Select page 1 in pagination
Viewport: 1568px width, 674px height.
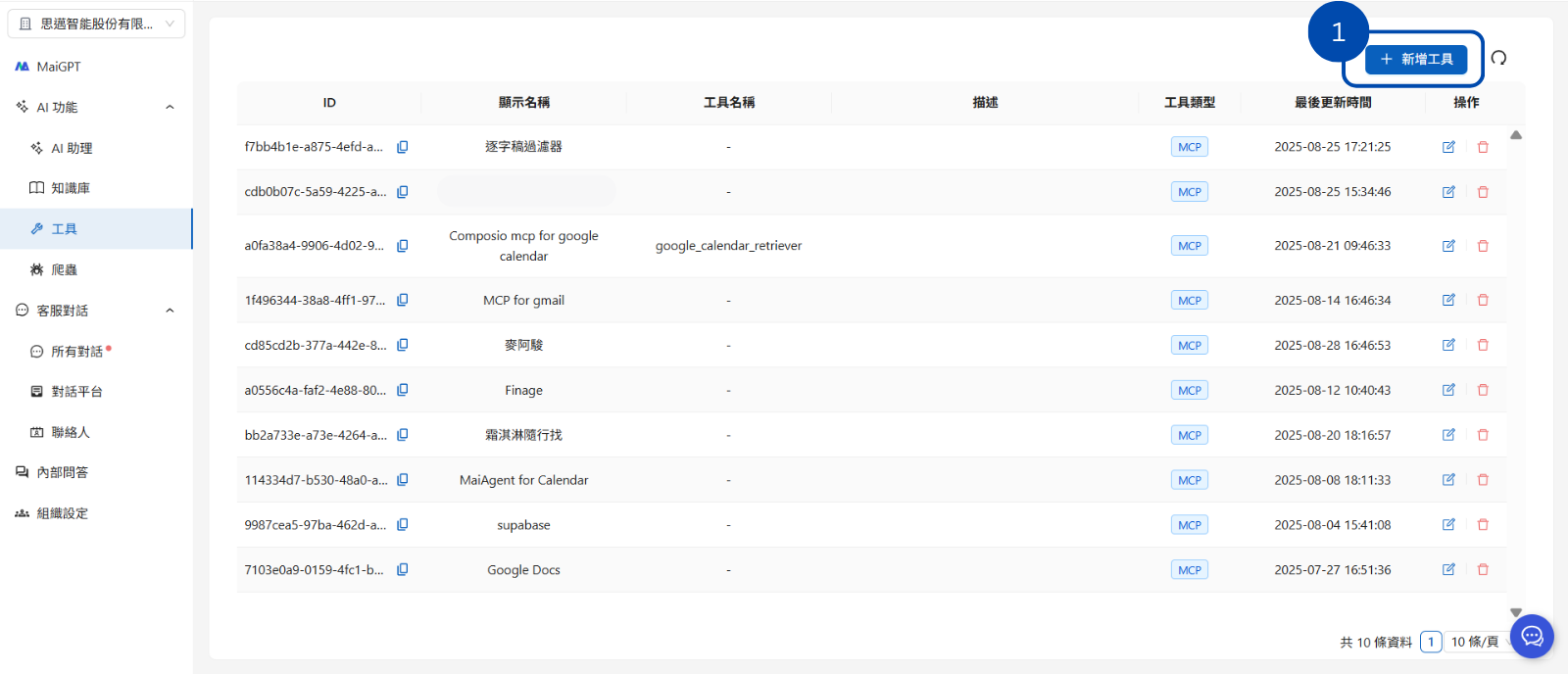tap(1431, 642)
